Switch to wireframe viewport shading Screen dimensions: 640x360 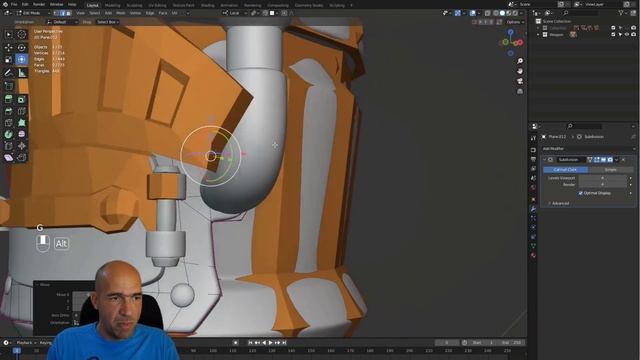[x=496, y=13]
